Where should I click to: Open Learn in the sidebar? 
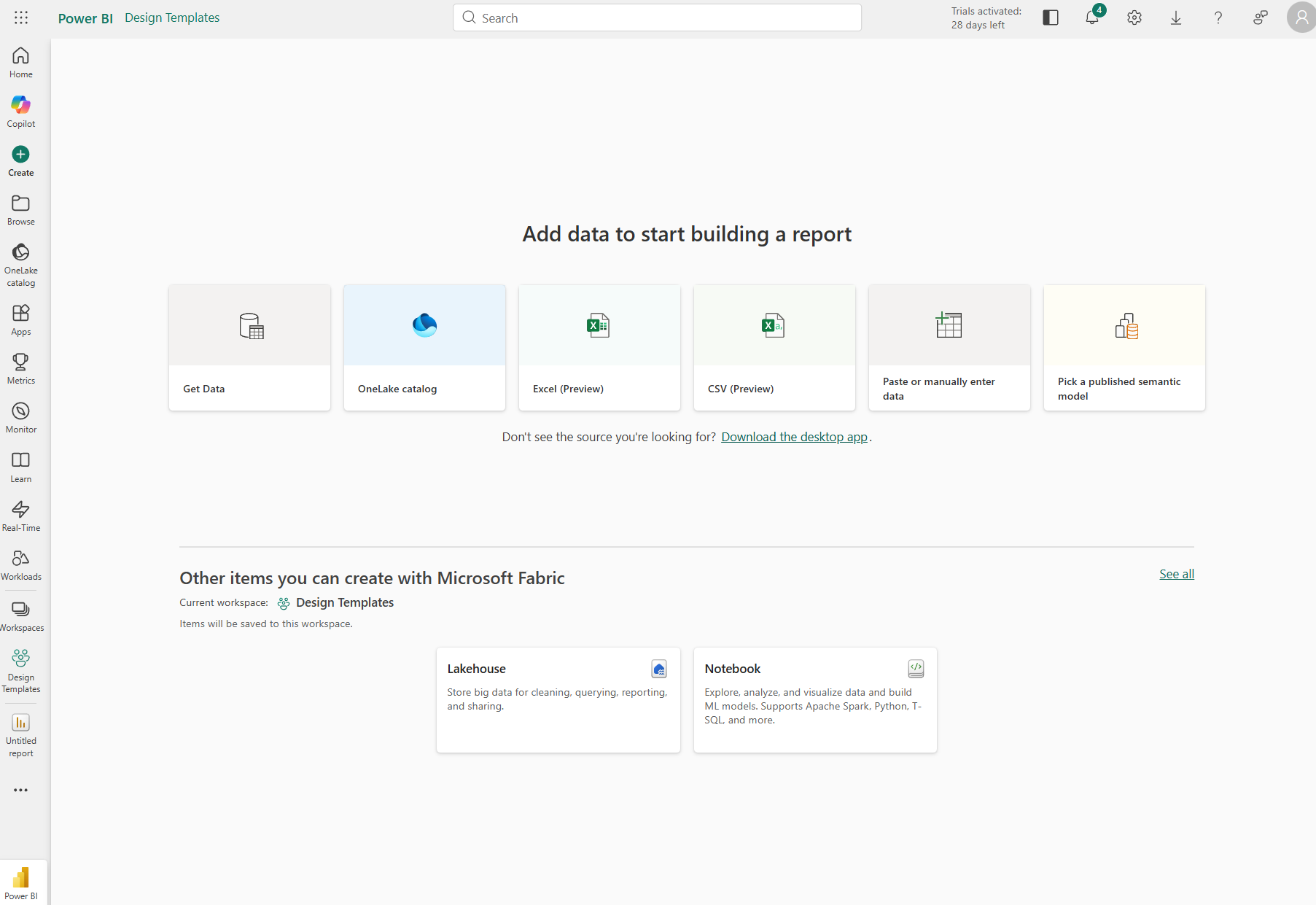coord(21,467)
